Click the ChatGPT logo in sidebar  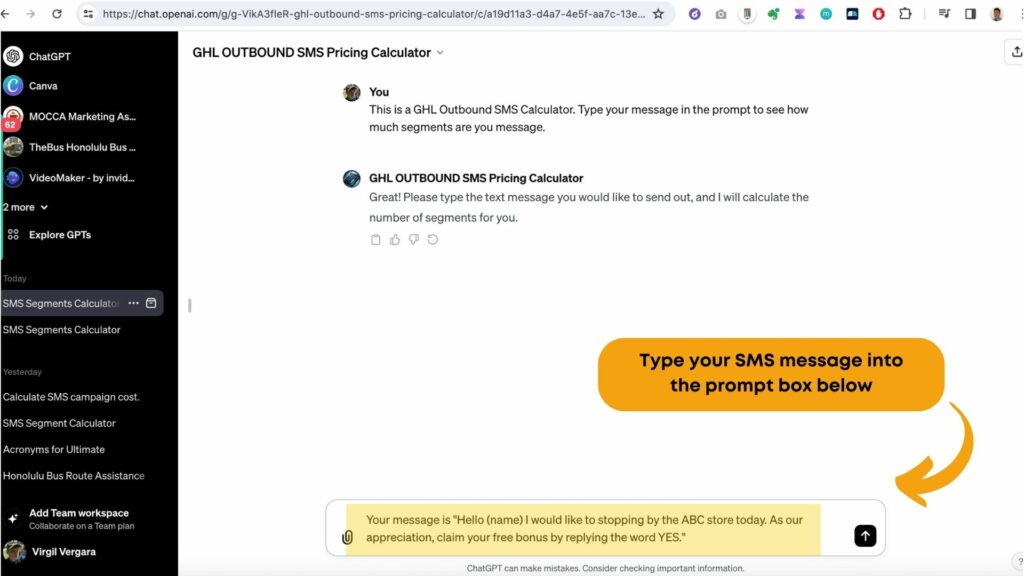tap(13, 56)
